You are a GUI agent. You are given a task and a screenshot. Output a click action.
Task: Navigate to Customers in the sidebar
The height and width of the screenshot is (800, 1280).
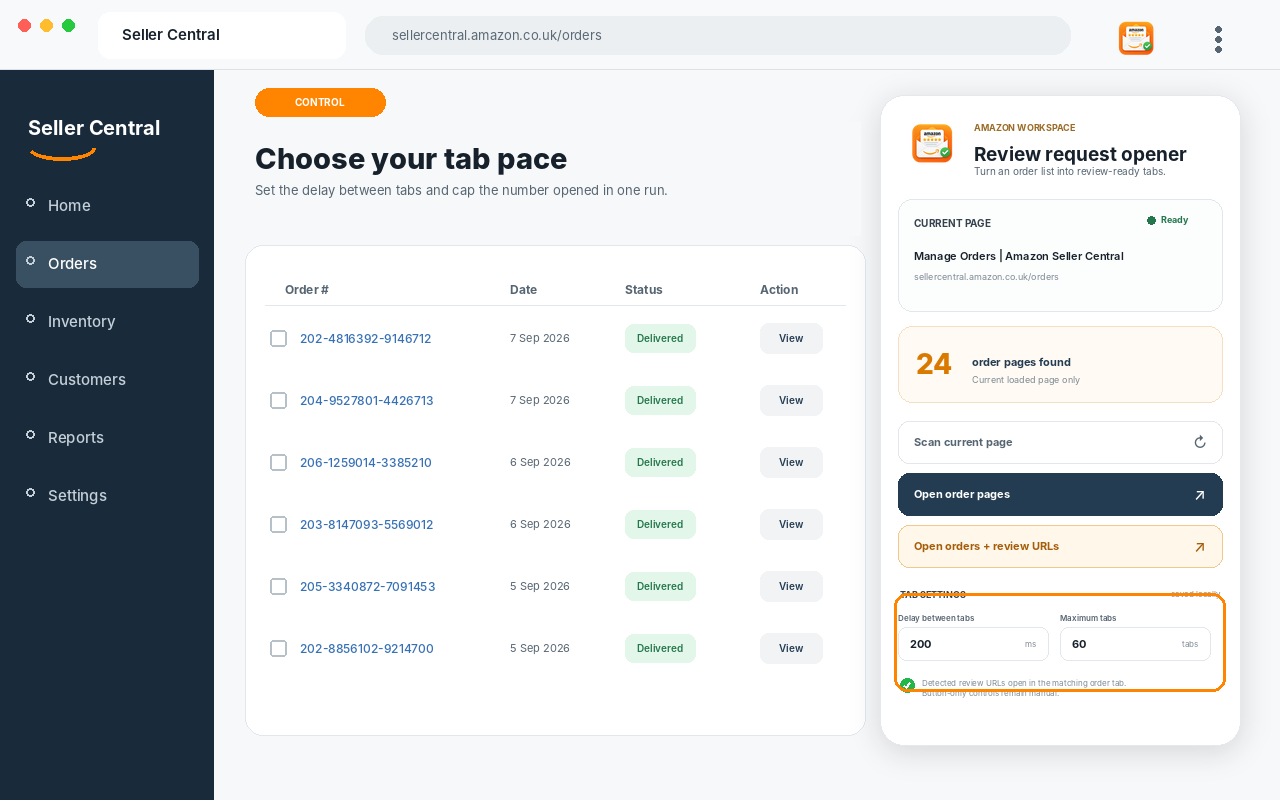click(107, 380)
